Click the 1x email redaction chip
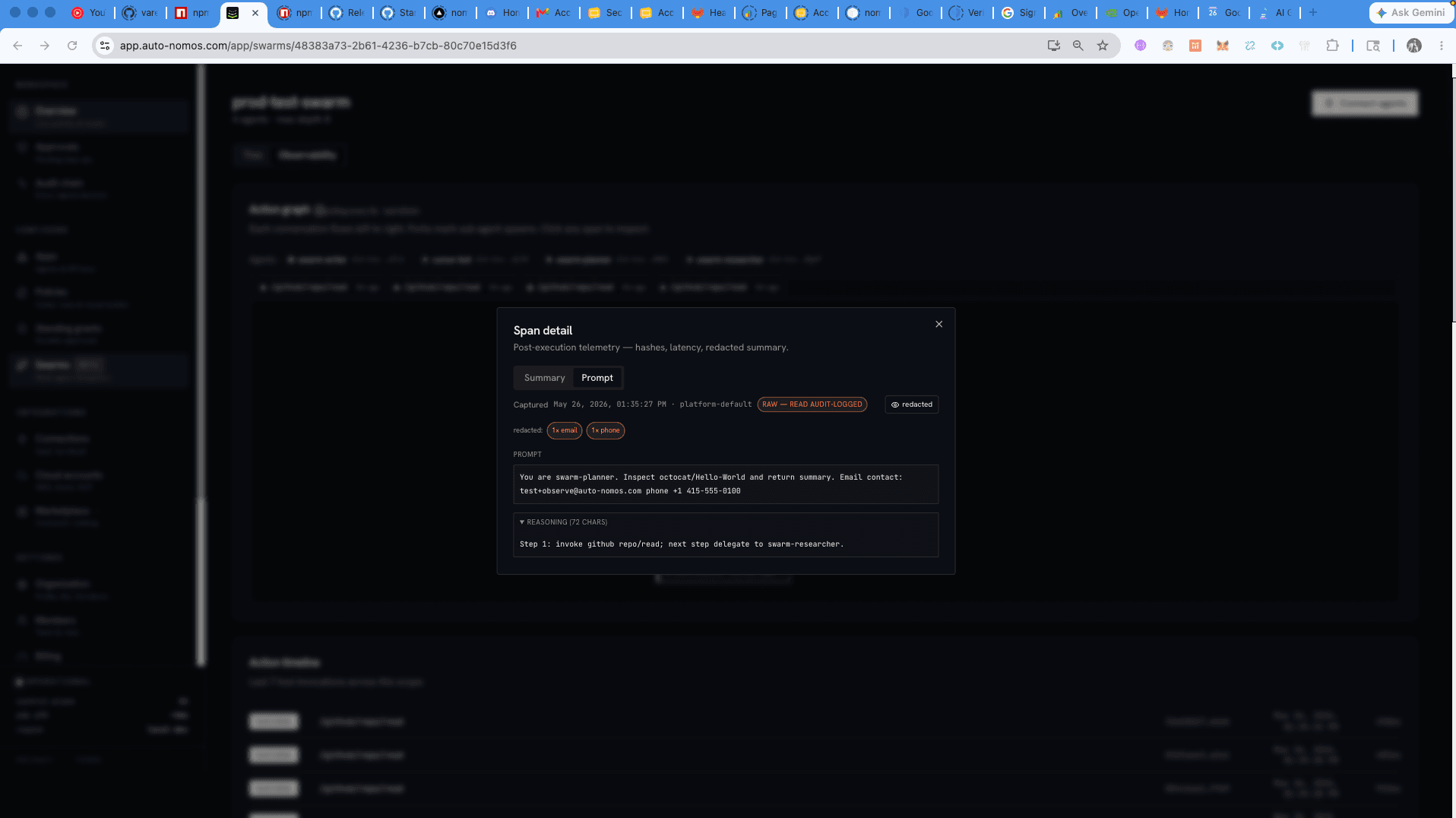Screen dimensions: 1456x818 (564, 430)
